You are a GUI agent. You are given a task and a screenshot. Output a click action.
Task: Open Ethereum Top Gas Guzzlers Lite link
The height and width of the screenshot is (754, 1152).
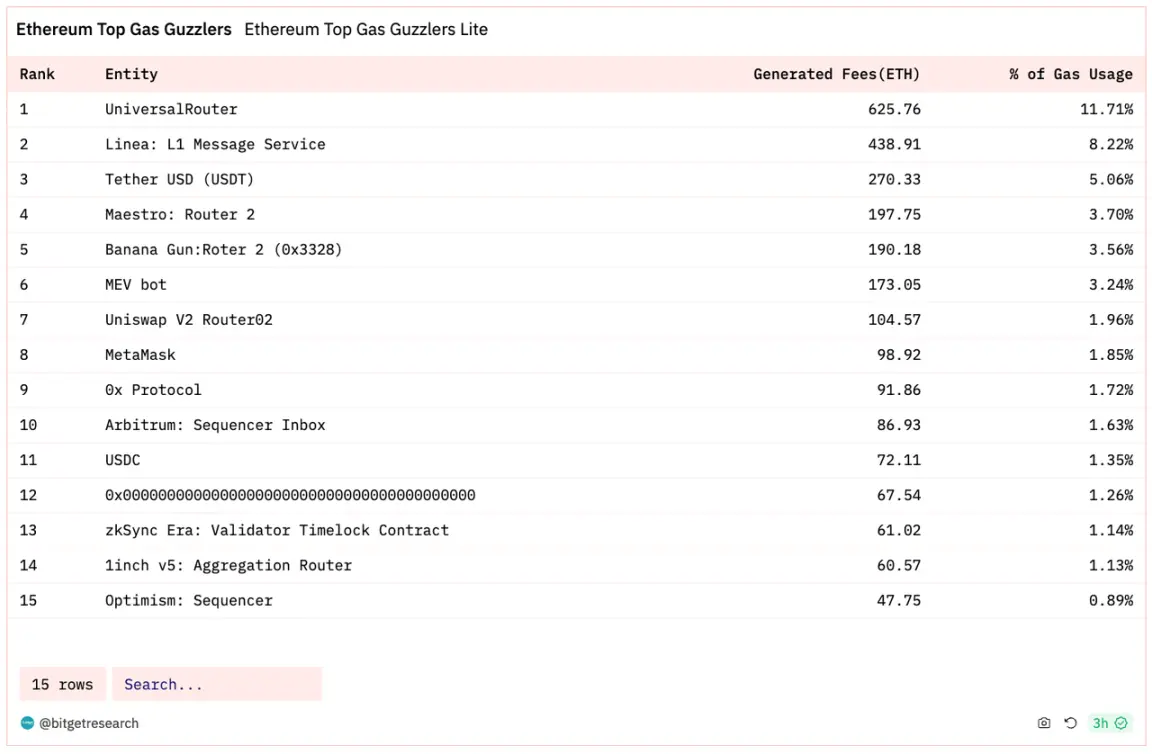(366, 30)
